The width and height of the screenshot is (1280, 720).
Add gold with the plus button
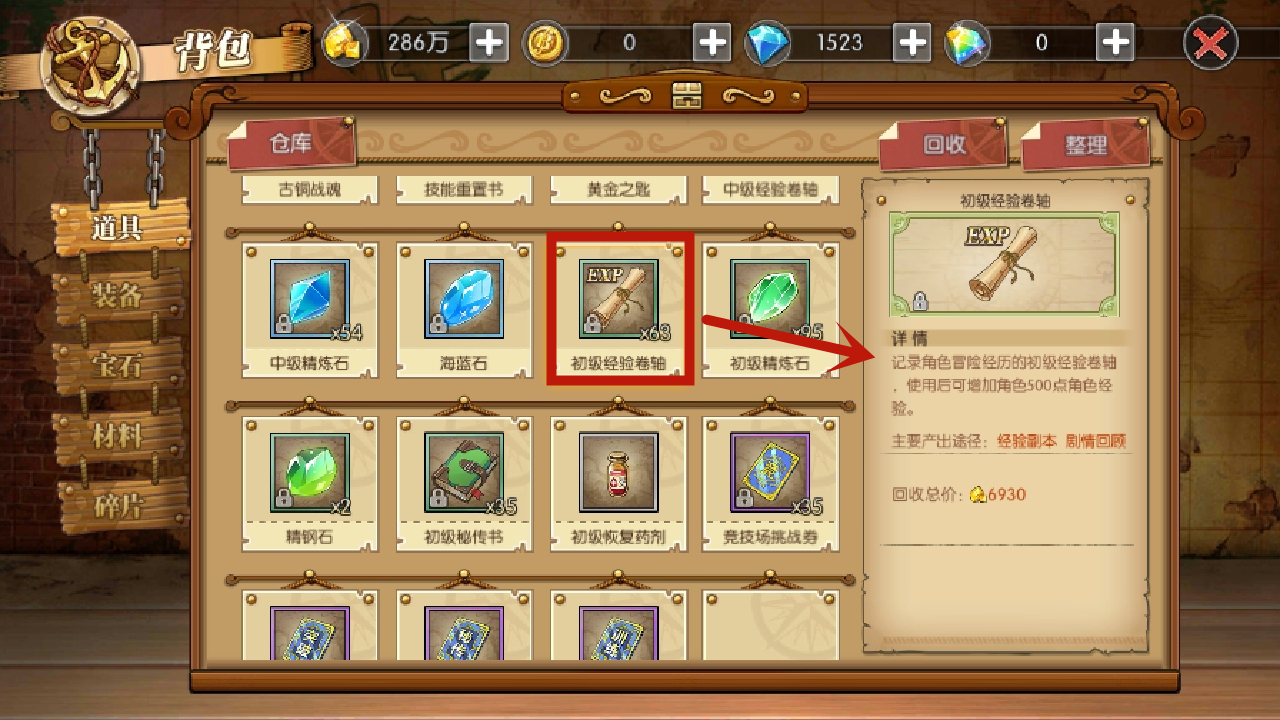coord(489,43)
